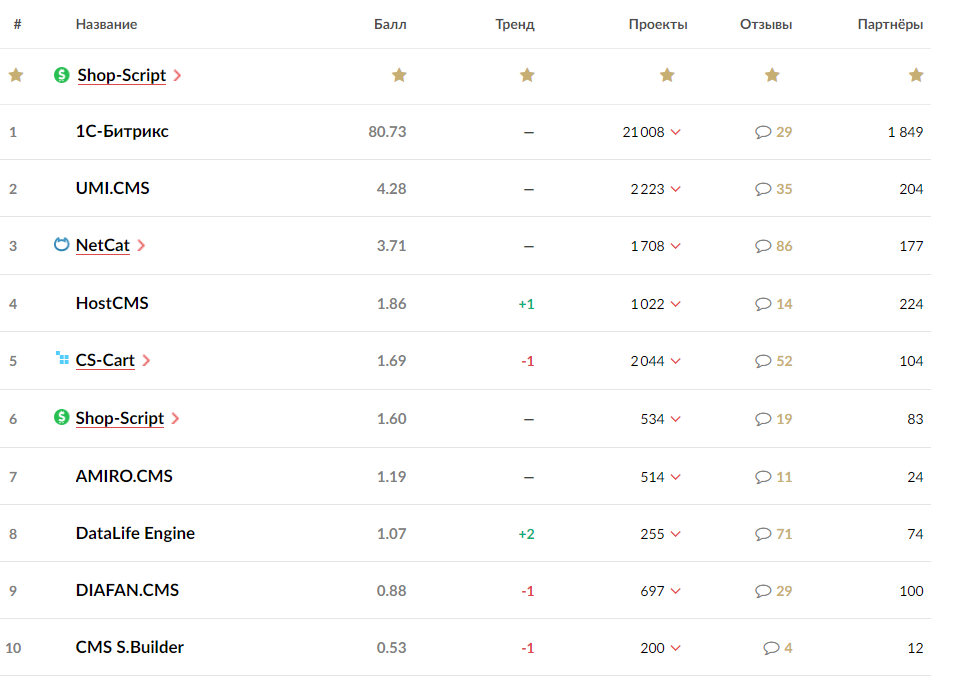959x677 pixels.
Task: Open the speech bubble icon for 1С-Битрикс reviews
Action: [x=763, y=132]
